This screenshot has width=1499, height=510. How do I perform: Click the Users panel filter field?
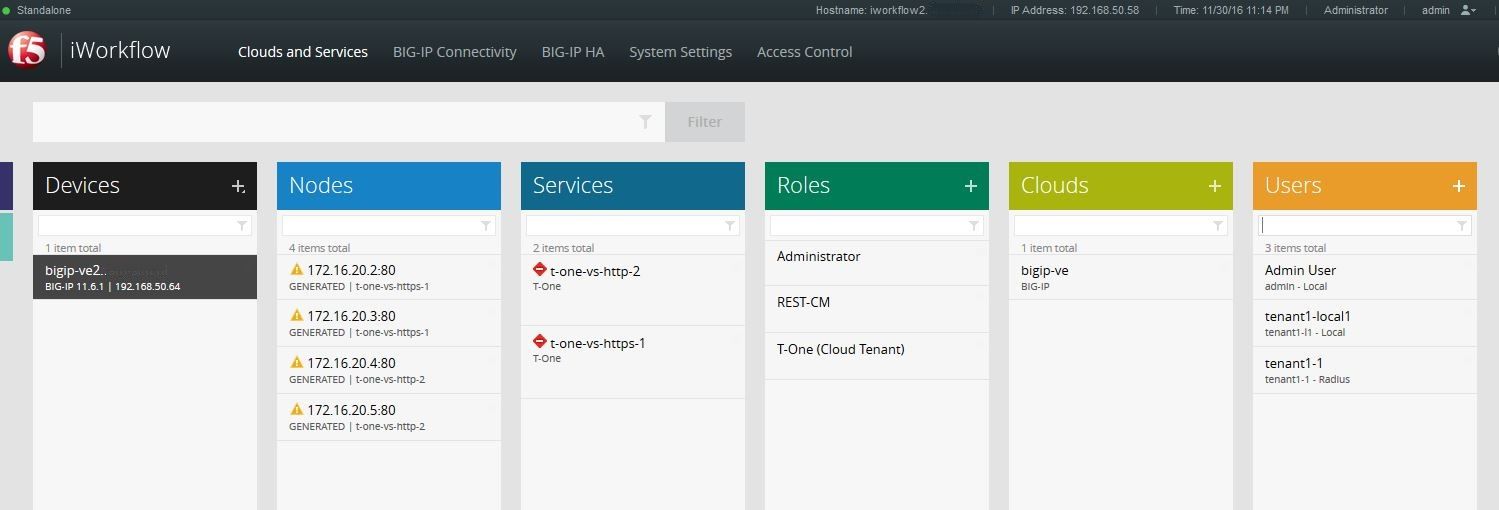pyautogui.click(x=1365, y=226)
